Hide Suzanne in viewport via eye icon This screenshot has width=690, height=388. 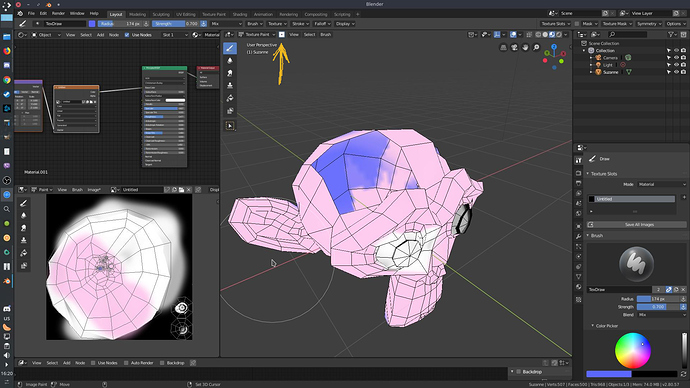pos(676,72)
